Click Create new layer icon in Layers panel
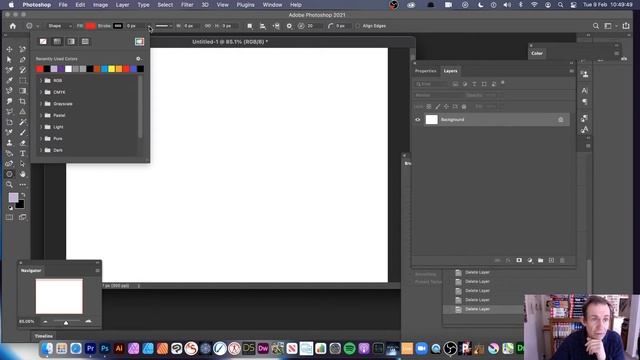The width and height of the screenshot is (640, 360). point(551,260)
